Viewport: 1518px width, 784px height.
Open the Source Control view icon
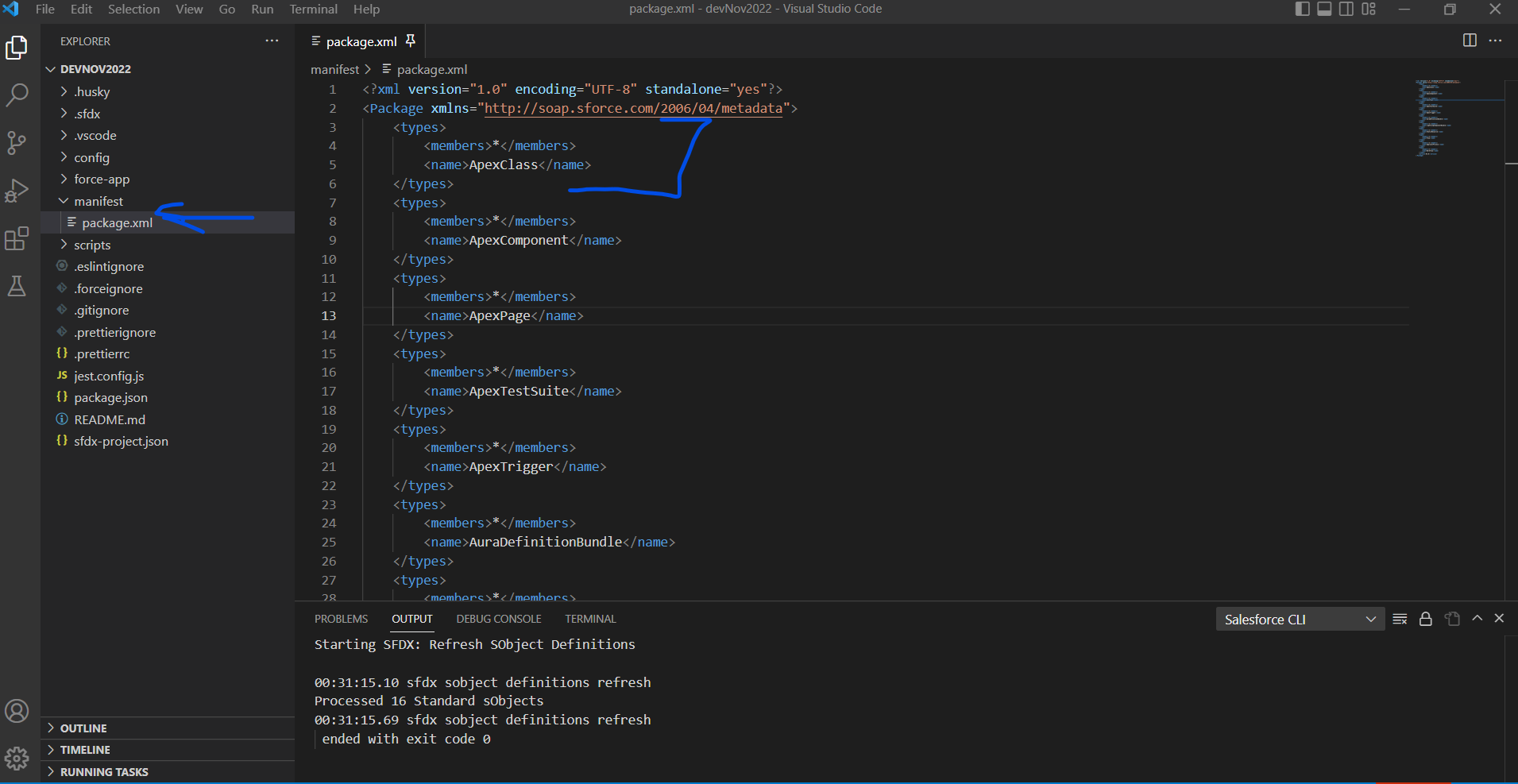(x=17, y=143)
